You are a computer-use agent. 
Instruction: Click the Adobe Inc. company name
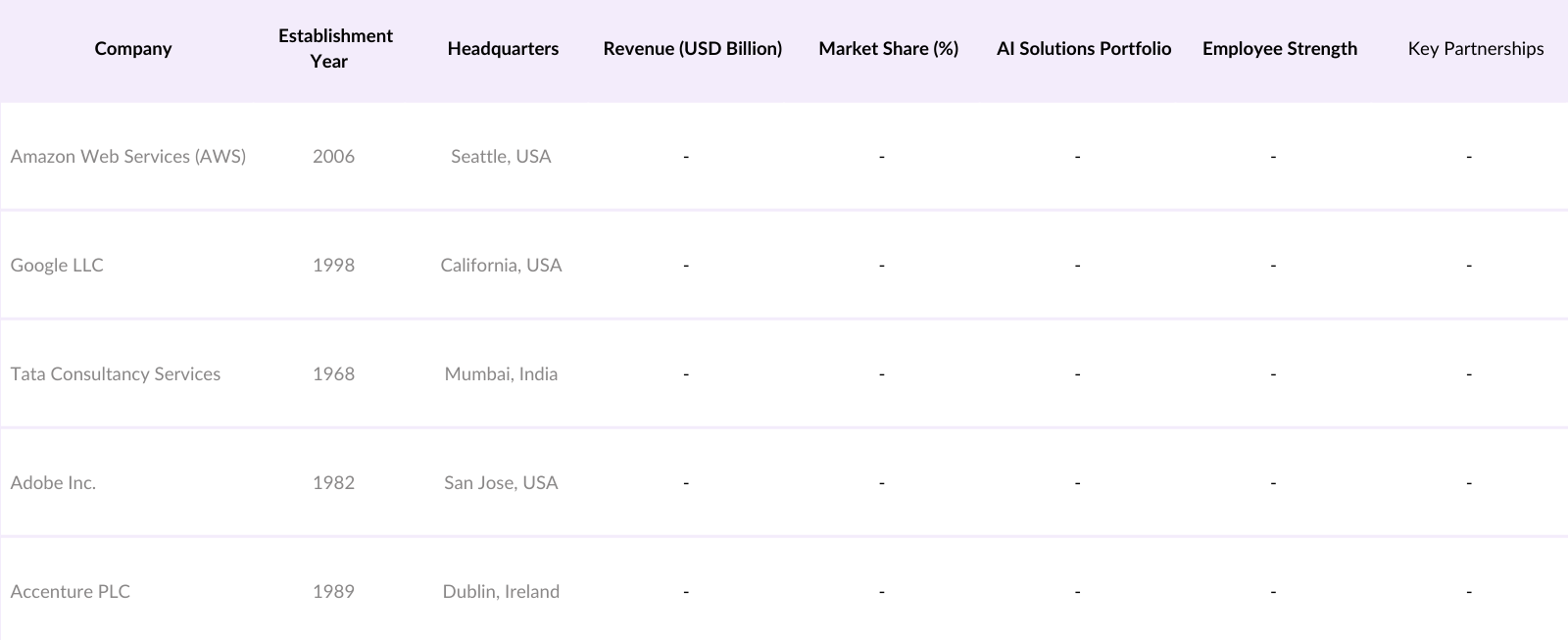53,483
